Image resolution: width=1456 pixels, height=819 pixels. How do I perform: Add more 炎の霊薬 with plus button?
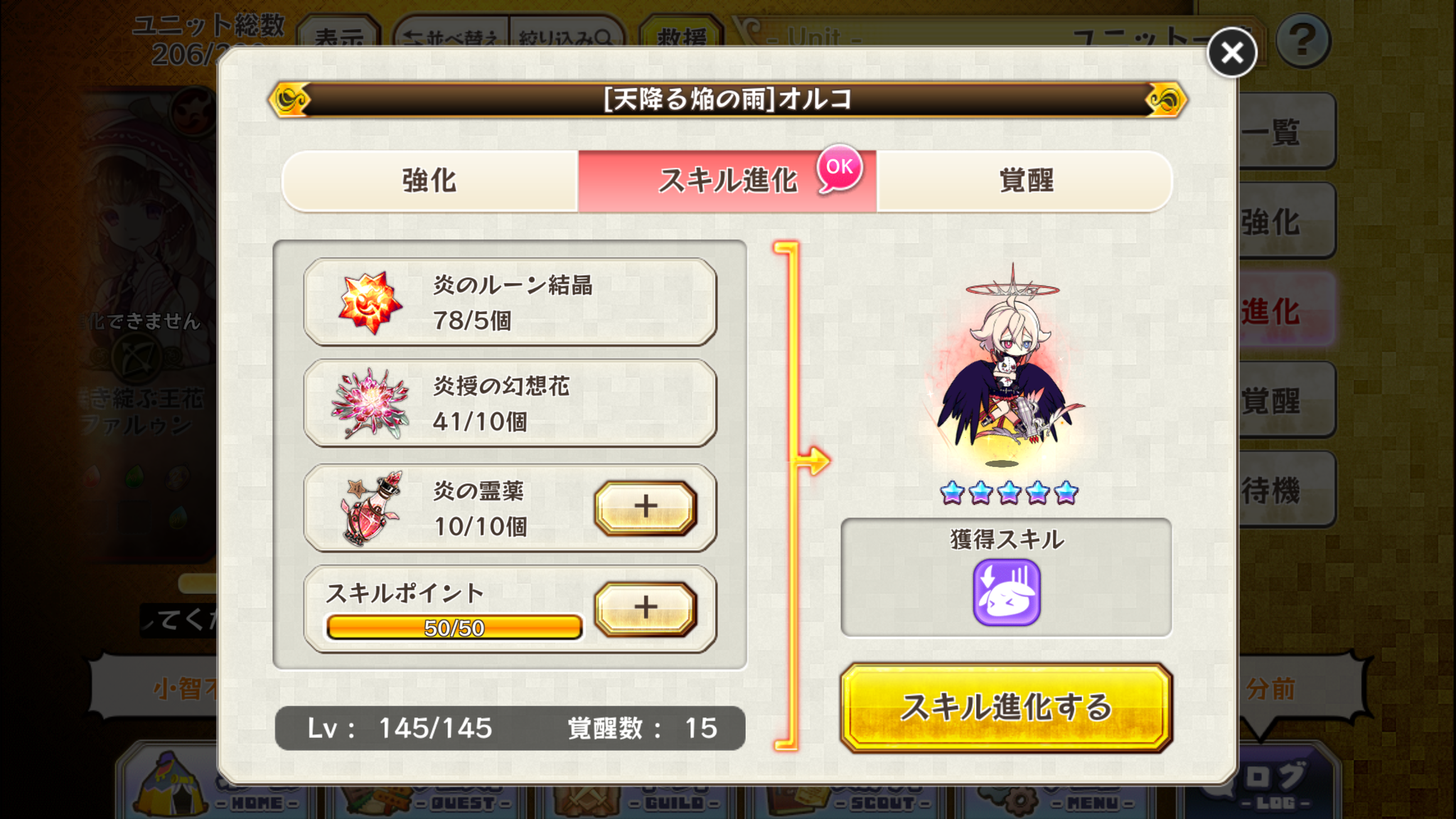click(646, 508)
